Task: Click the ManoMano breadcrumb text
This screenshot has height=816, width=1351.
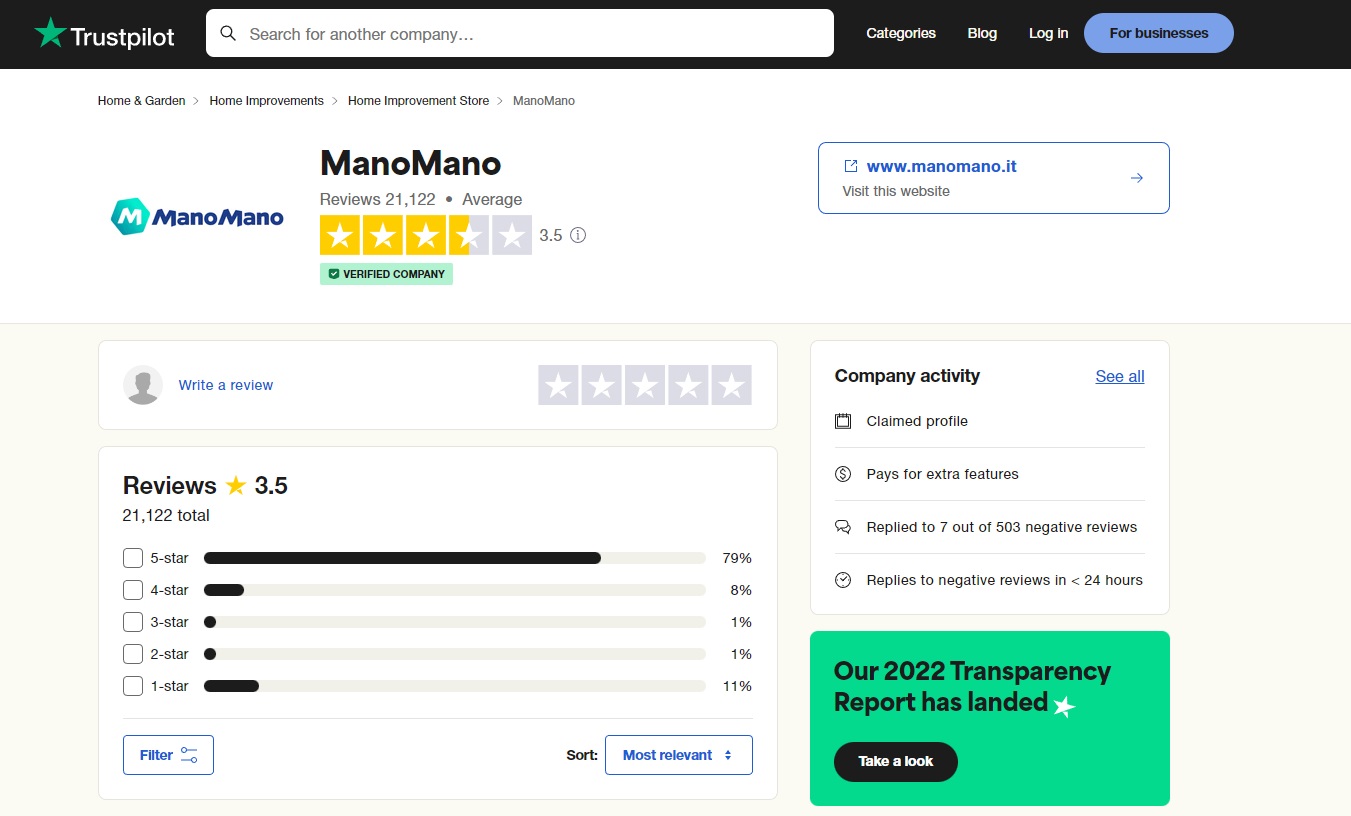Action: (544, 101)
